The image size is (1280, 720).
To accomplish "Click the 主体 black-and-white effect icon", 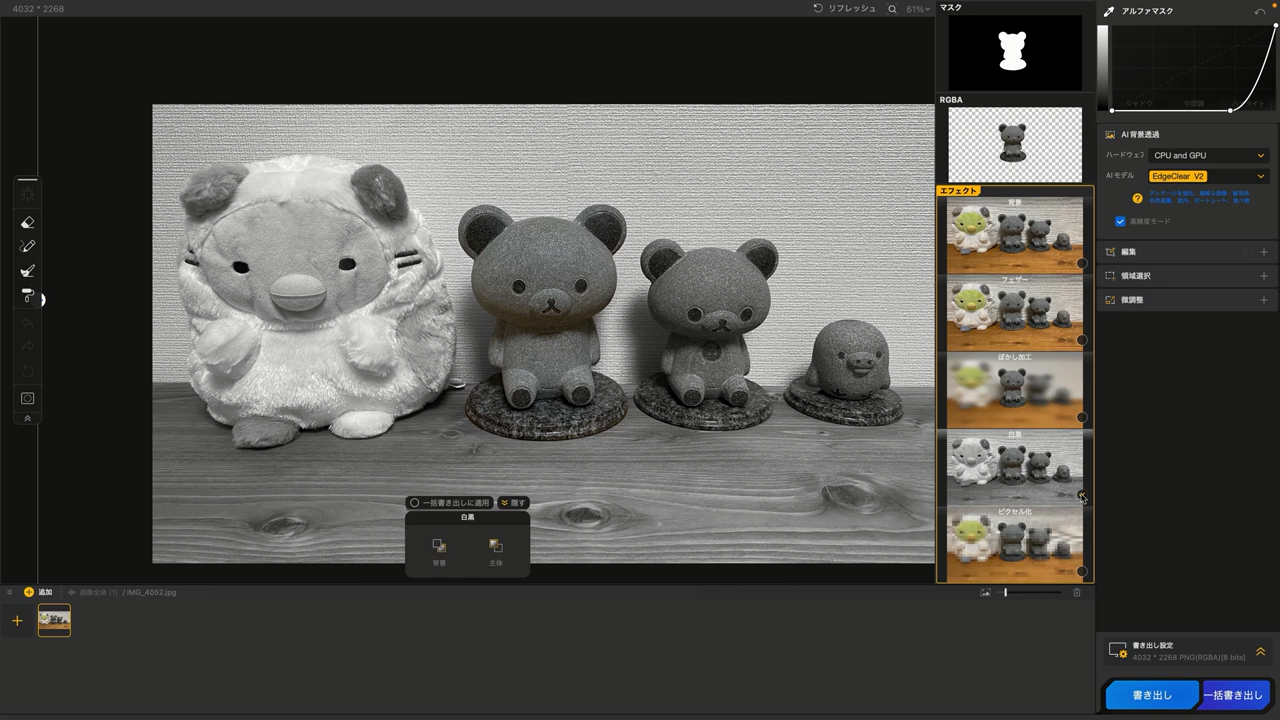I will coord(496,546).
